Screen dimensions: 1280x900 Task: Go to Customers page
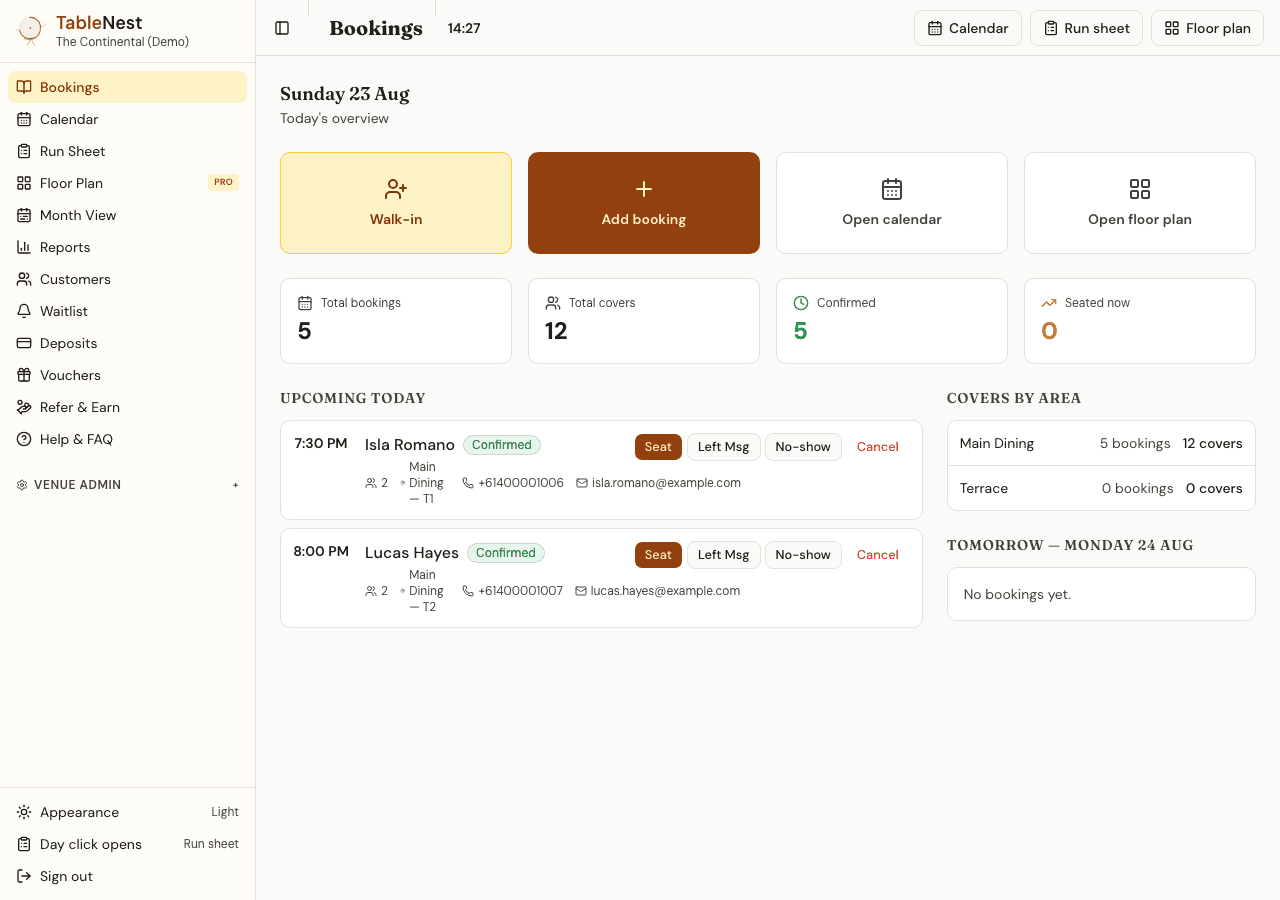pos(127,279)
